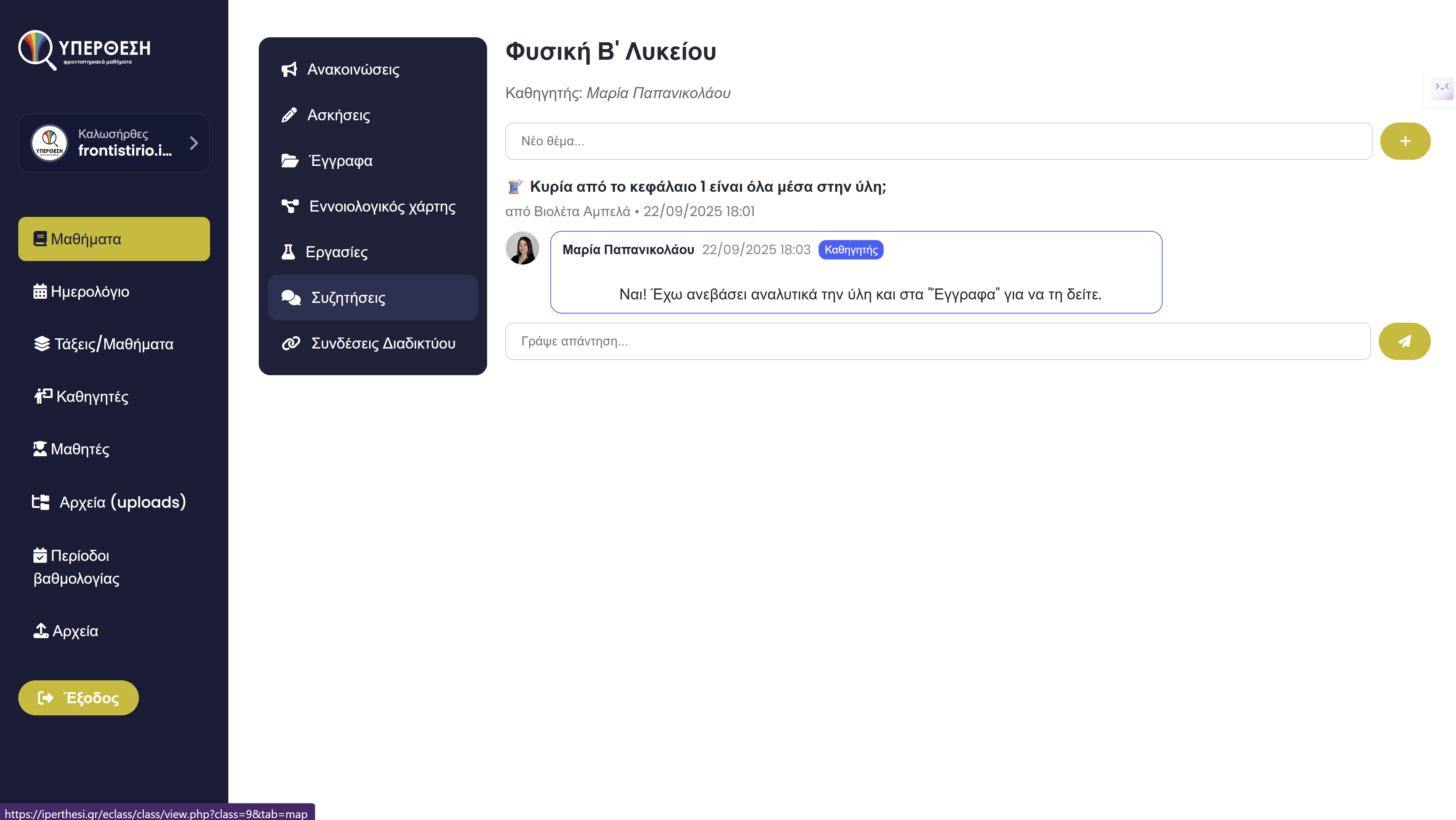
Task: Open the Έγγραφα folder icon
Action: pyautogui.click(x=289, y=161)
